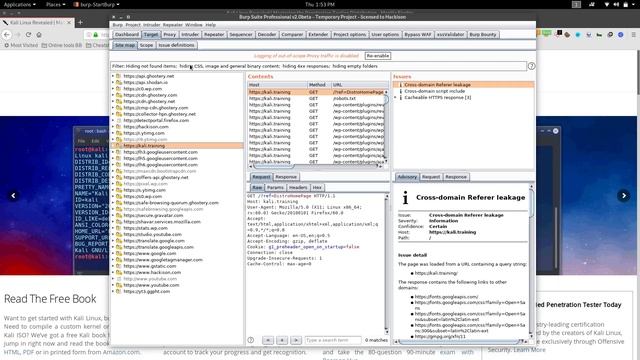Select https://www.hackison.com in site map

coord(152,273)
